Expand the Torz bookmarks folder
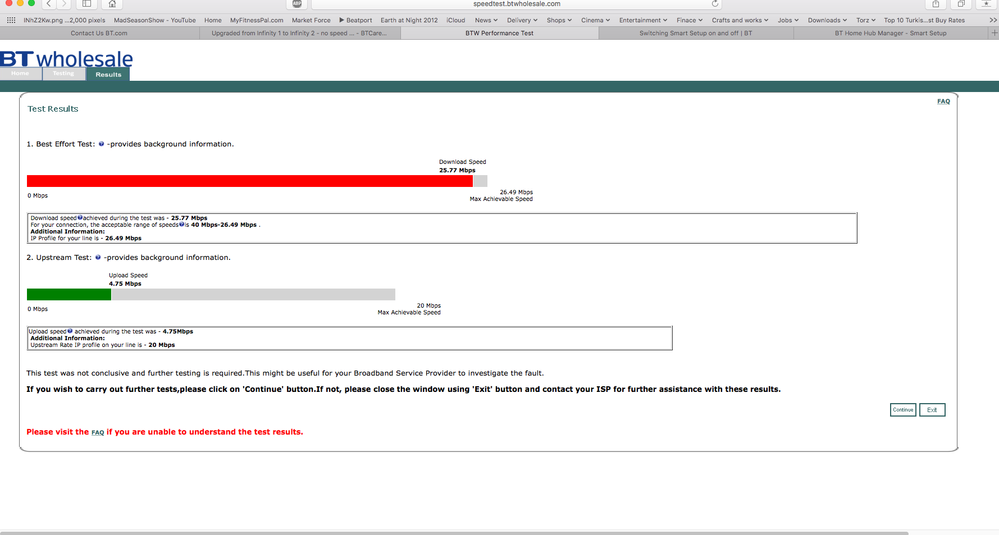 [x=865, y=20]
